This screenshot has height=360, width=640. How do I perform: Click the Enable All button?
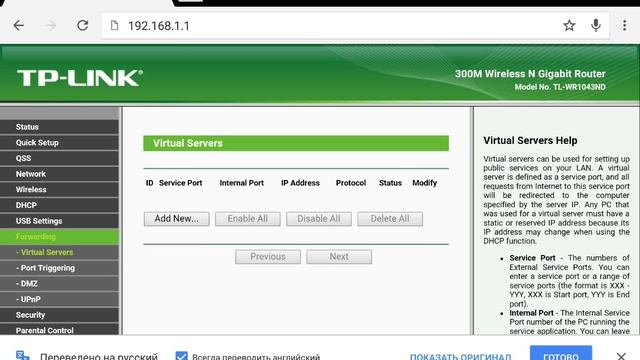(x=247, y=219)
